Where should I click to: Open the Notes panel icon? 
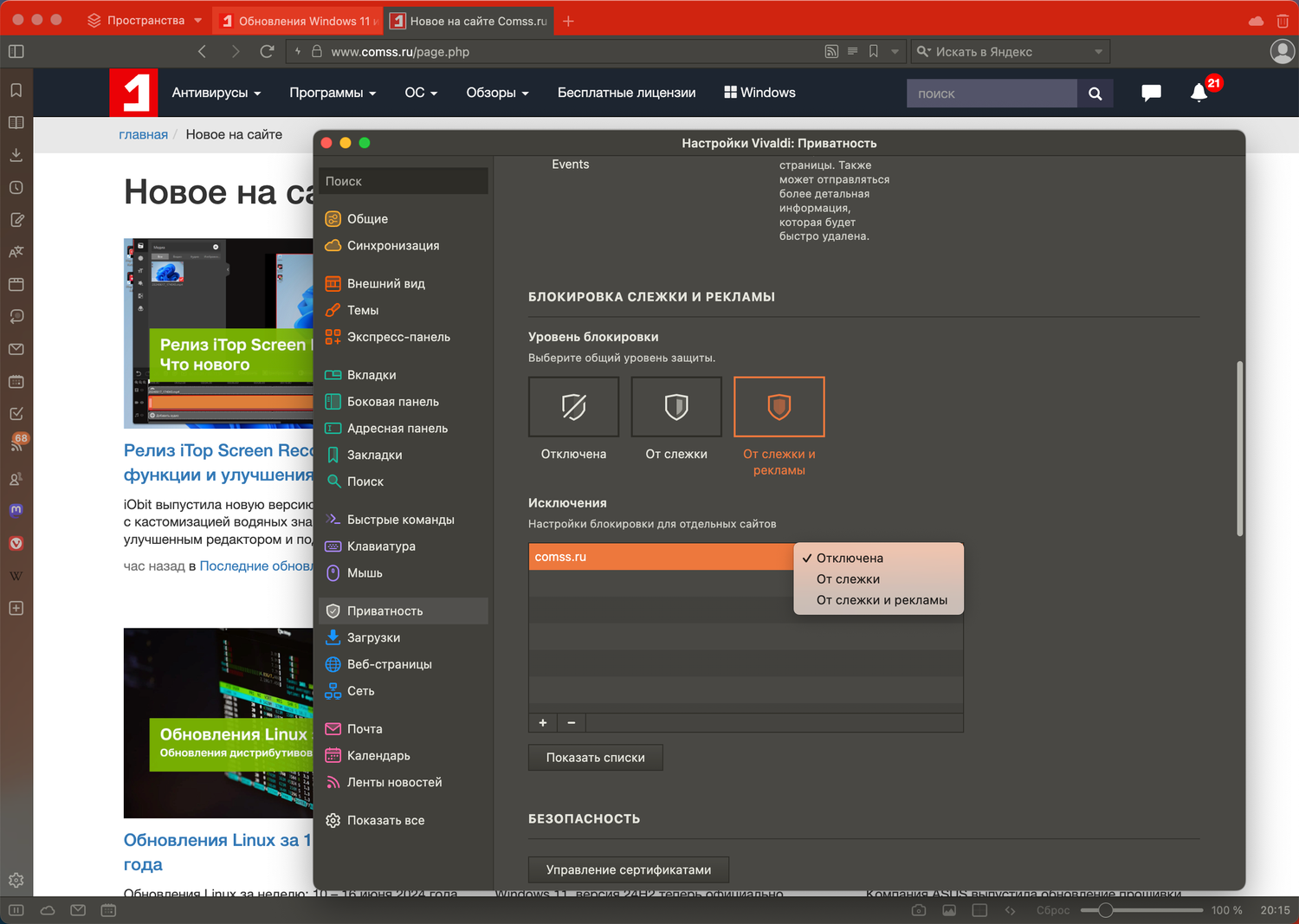(x=16, y=220)
